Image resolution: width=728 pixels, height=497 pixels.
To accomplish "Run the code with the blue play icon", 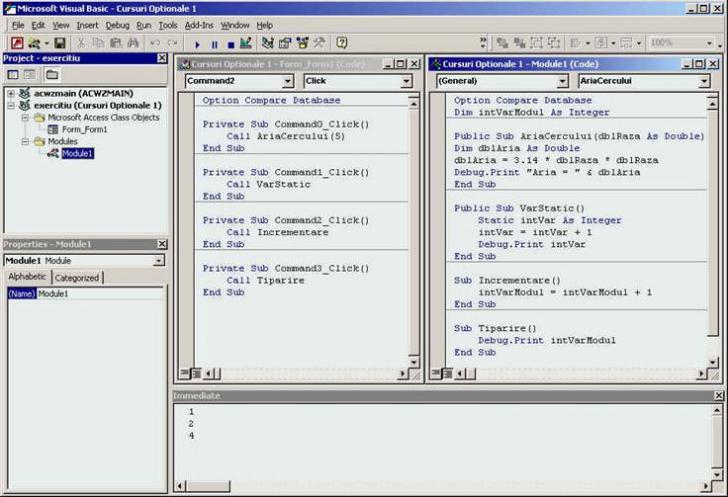I will (197, 45).
